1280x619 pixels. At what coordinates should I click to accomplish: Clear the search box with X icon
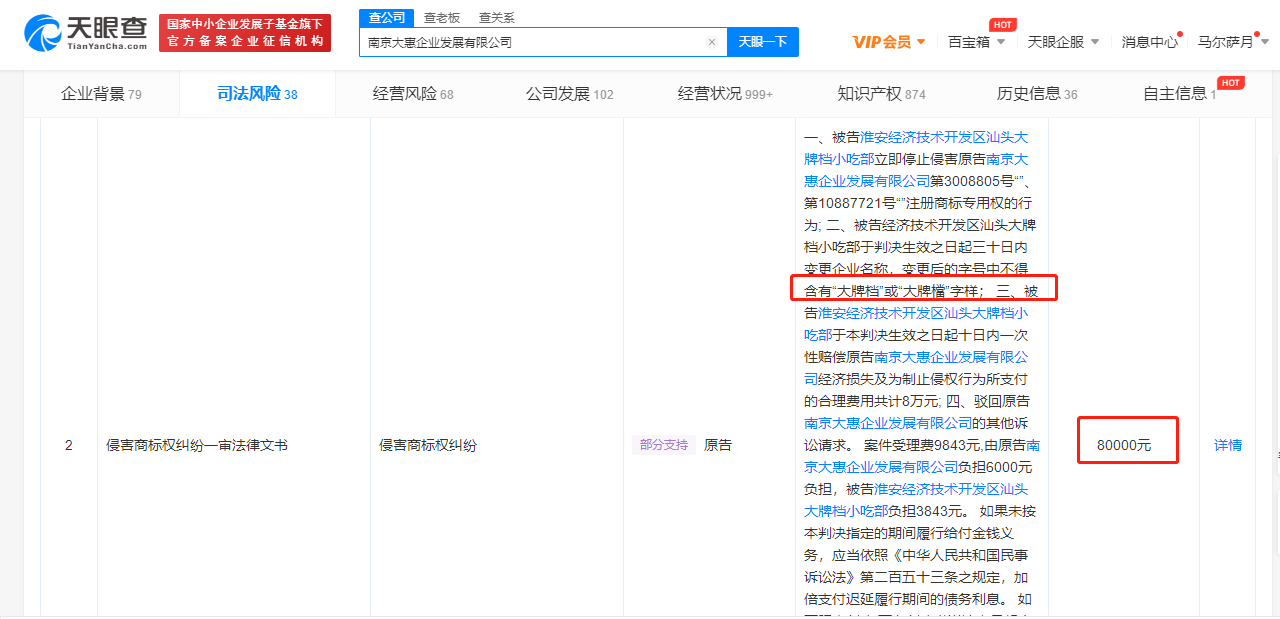coord(711,42)
